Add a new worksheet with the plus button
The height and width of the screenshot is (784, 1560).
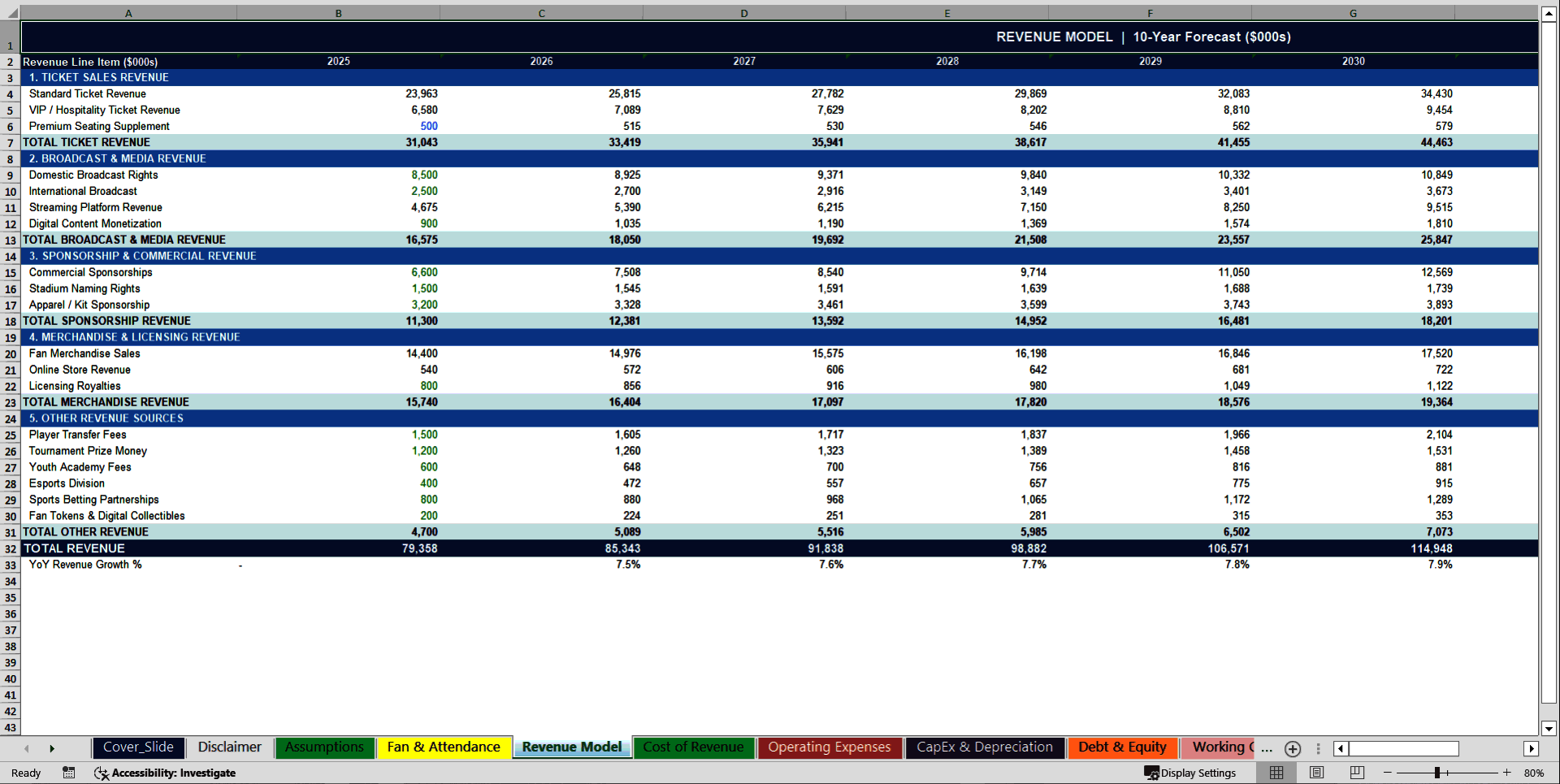tap(1292, 749)
